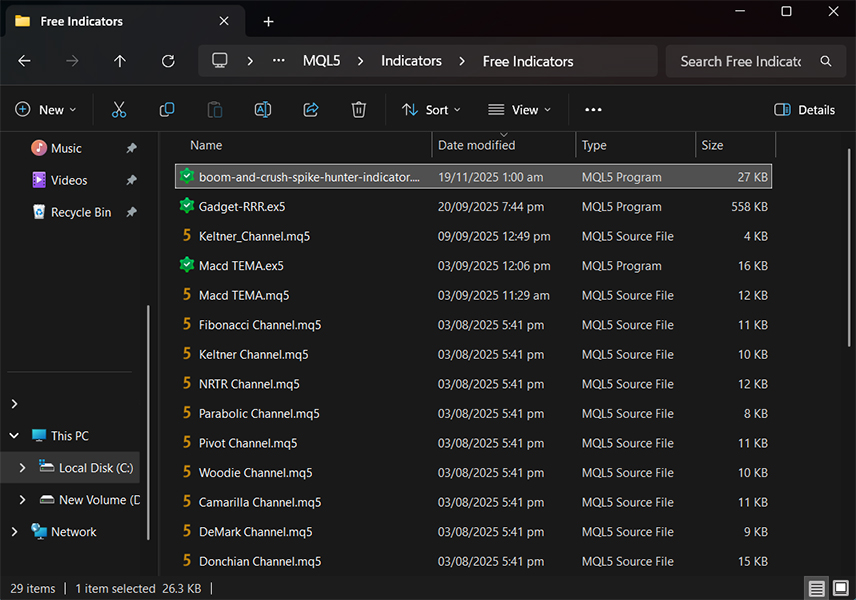Screen dimensions: 856x600
Task: Collapse the This PC tree node
Action: coord(14,436)
